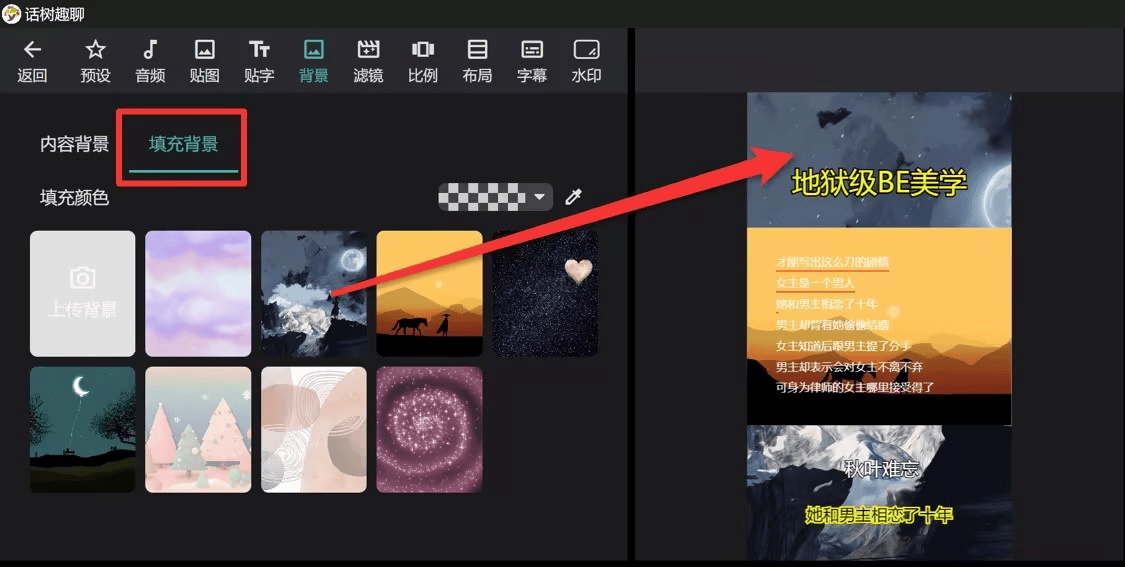Choose the purple cloud background thumbnail
Viewport: 1125px width, 567px height.
[198, 294]
